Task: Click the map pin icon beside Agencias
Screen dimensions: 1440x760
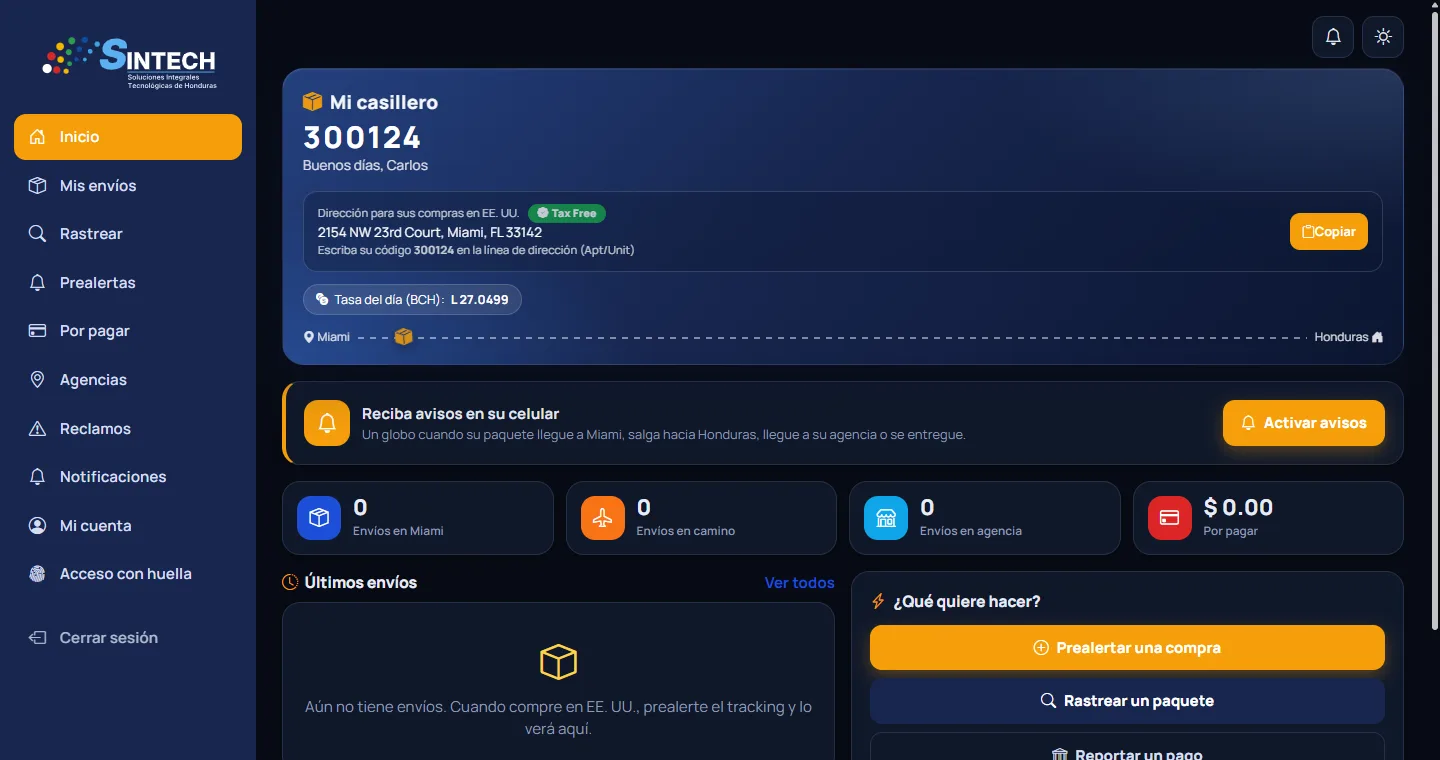Action: 37,380
